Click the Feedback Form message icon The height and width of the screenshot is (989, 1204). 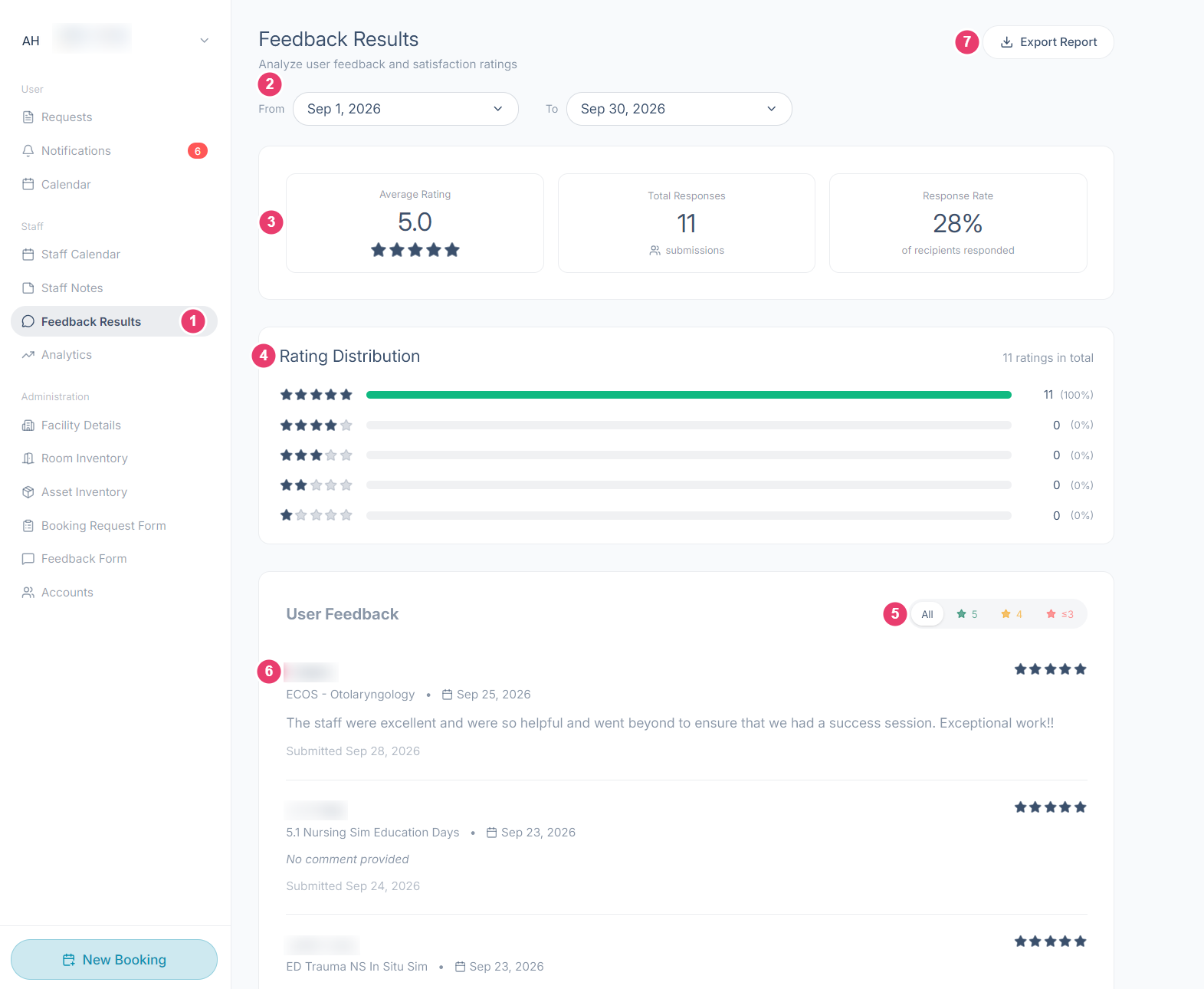tap(28, 559)
